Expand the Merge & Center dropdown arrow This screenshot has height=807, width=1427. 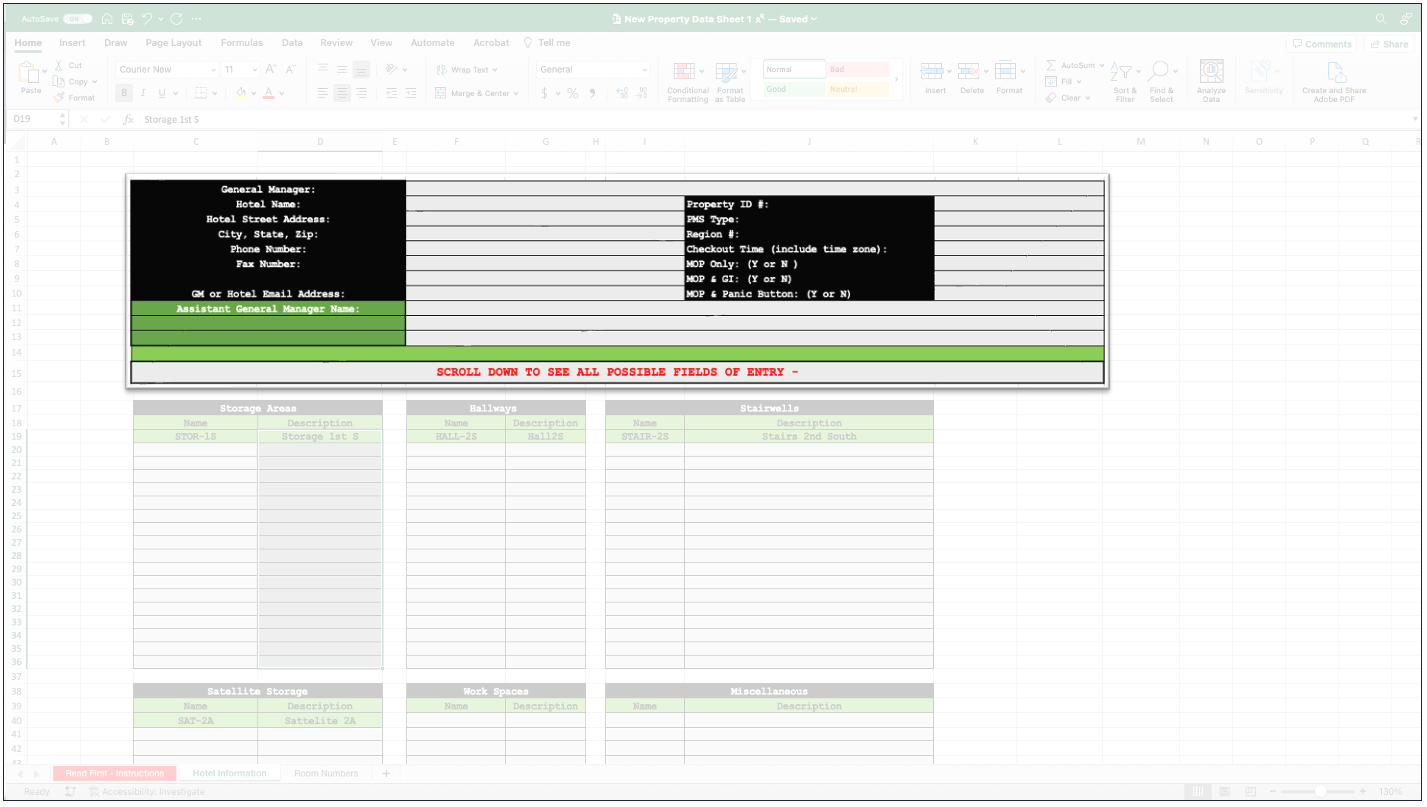(517, 93)
